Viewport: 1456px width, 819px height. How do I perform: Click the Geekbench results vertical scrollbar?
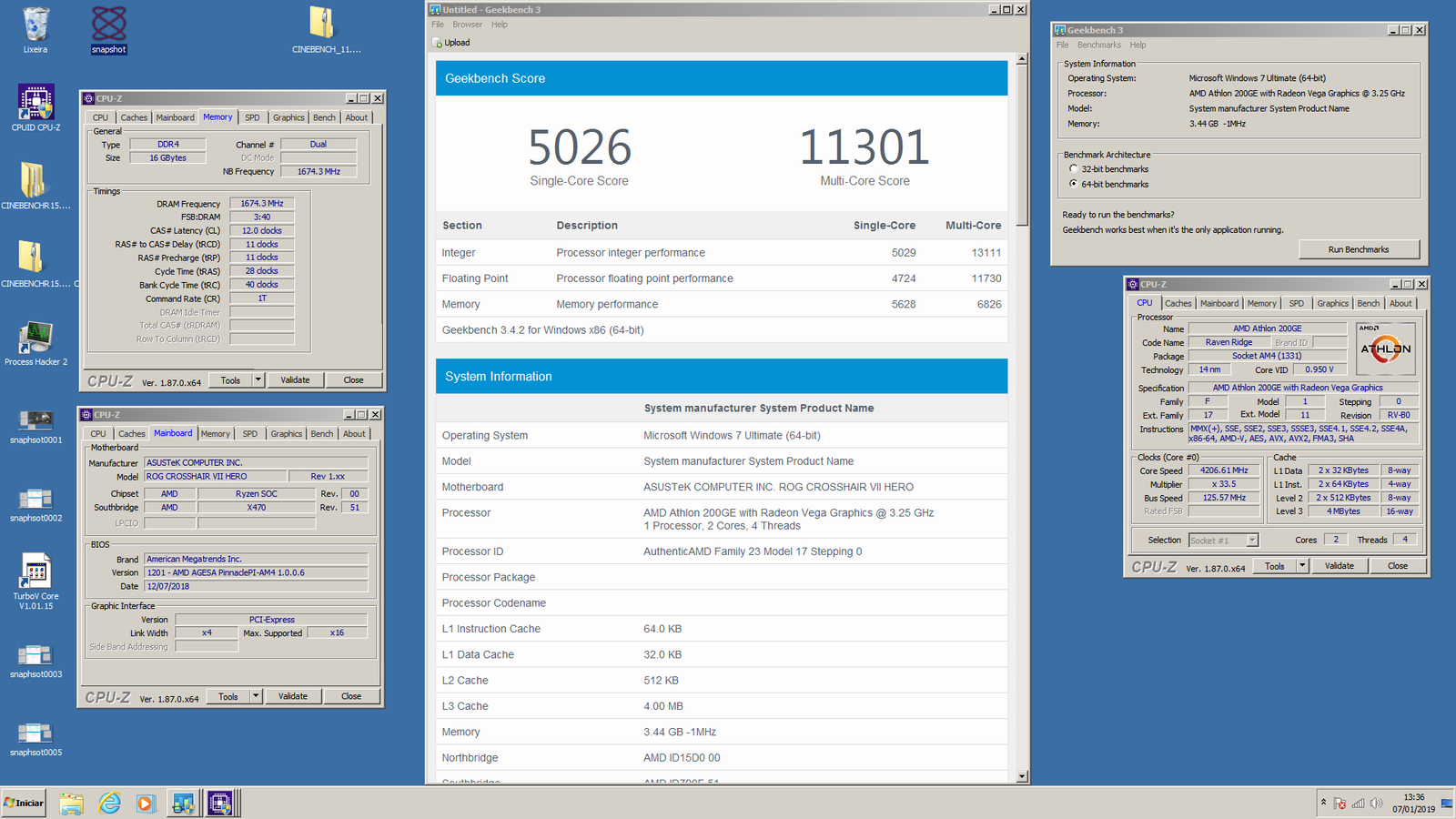click(x=1022, y=146)
